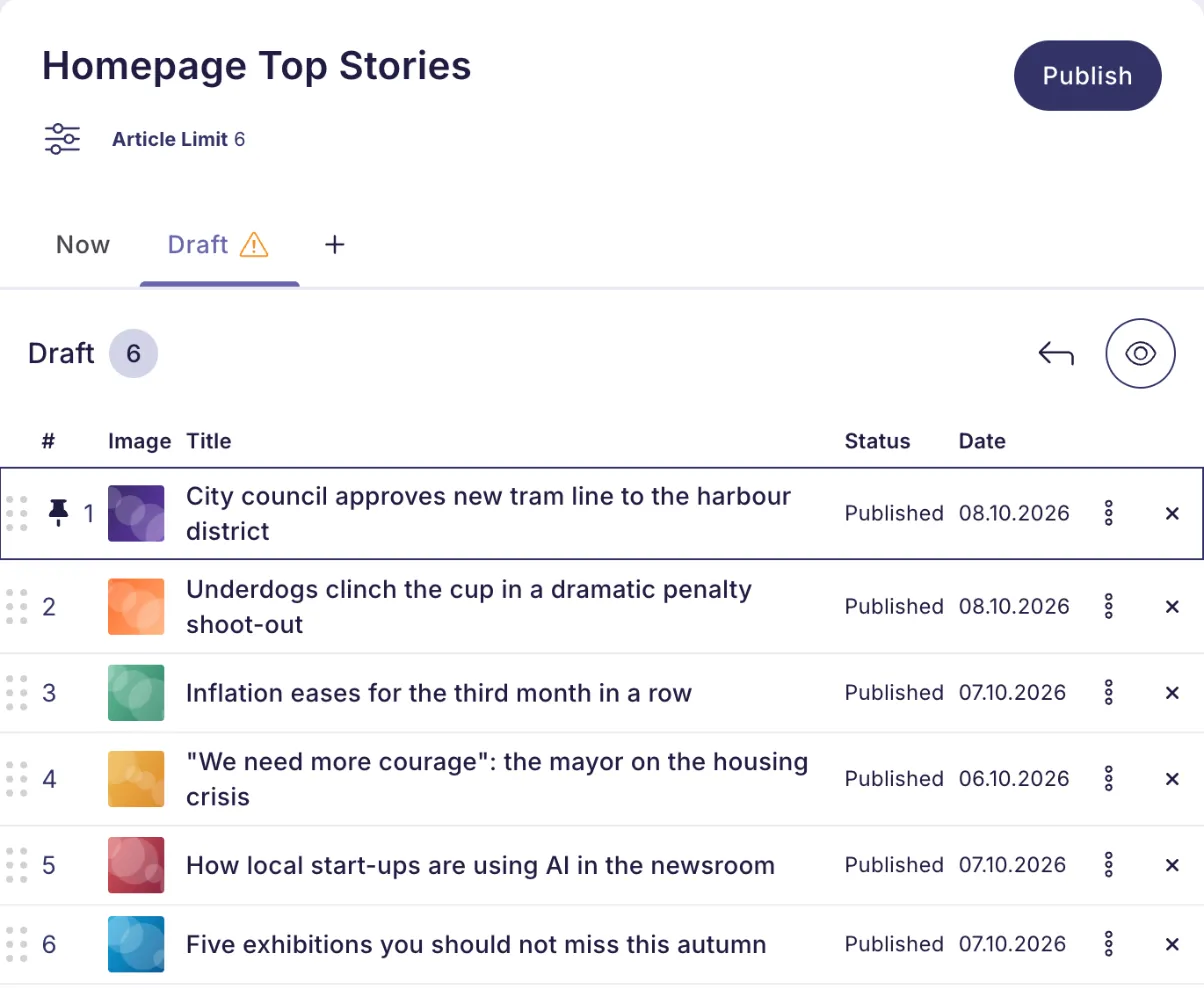Open the yellow thumbnail of the housing crisis story
This screenshot has width=1204, height=990.
click(x=136, y=779)
